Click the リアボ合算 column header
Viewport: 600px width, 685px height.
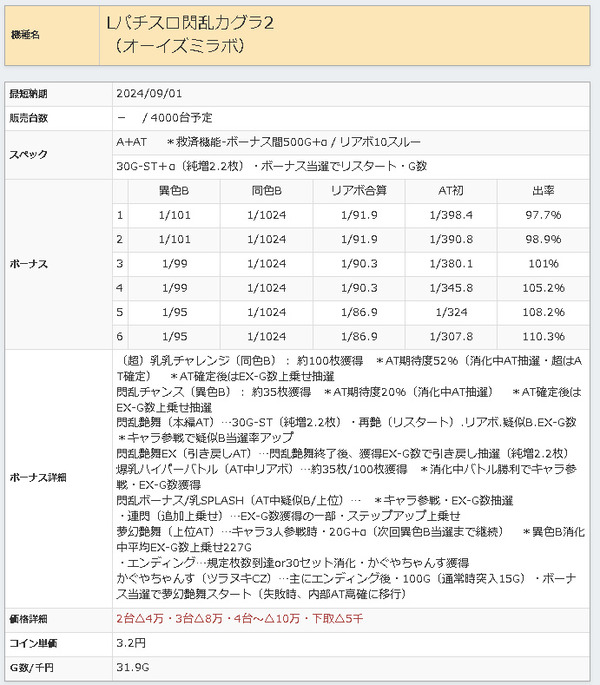(359, 191)
